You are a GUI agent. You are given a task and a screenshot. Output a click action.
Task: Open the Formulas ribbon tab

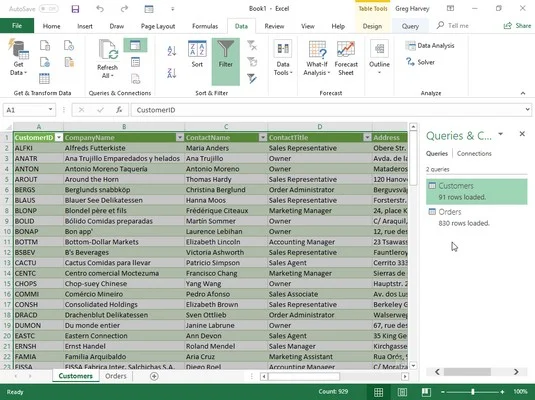(x=205, y=26)
